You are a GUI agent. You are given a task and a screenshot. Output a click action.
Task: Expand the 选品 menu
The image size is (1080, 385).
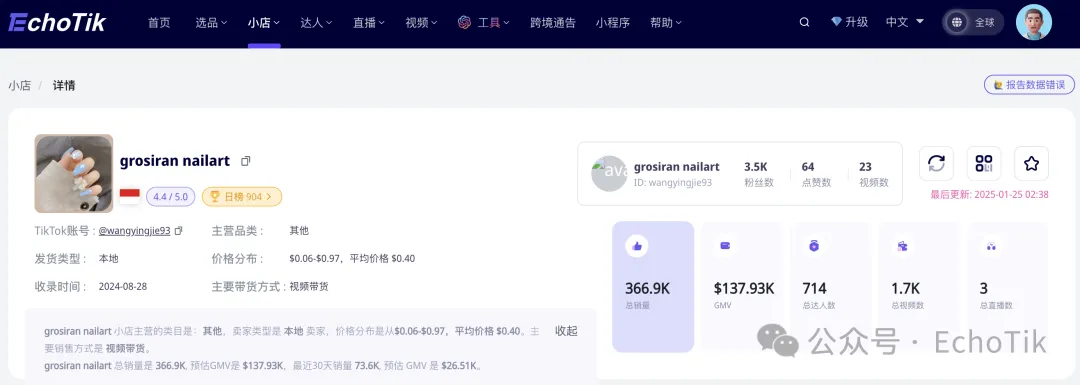point(211,22)
